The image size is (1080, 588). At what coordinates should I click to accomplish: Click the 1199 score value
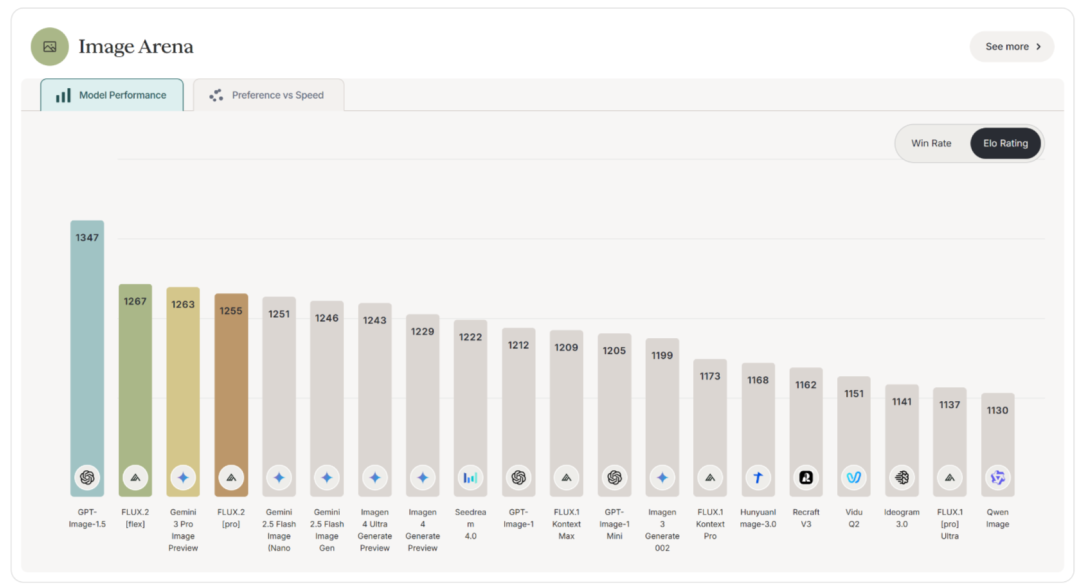pos(662,355)
